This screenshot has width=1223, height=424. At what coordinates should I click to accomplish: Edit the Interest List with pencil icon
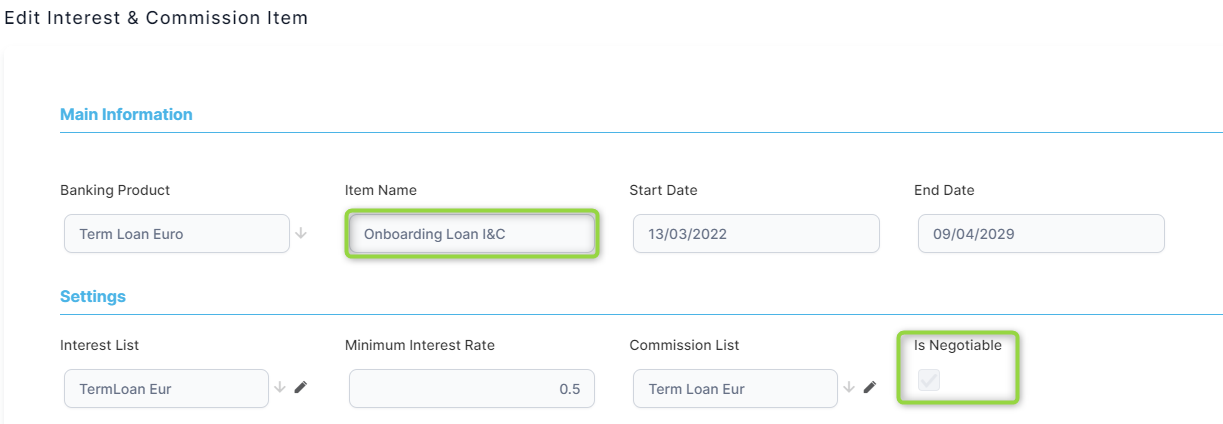coord(301,388)
